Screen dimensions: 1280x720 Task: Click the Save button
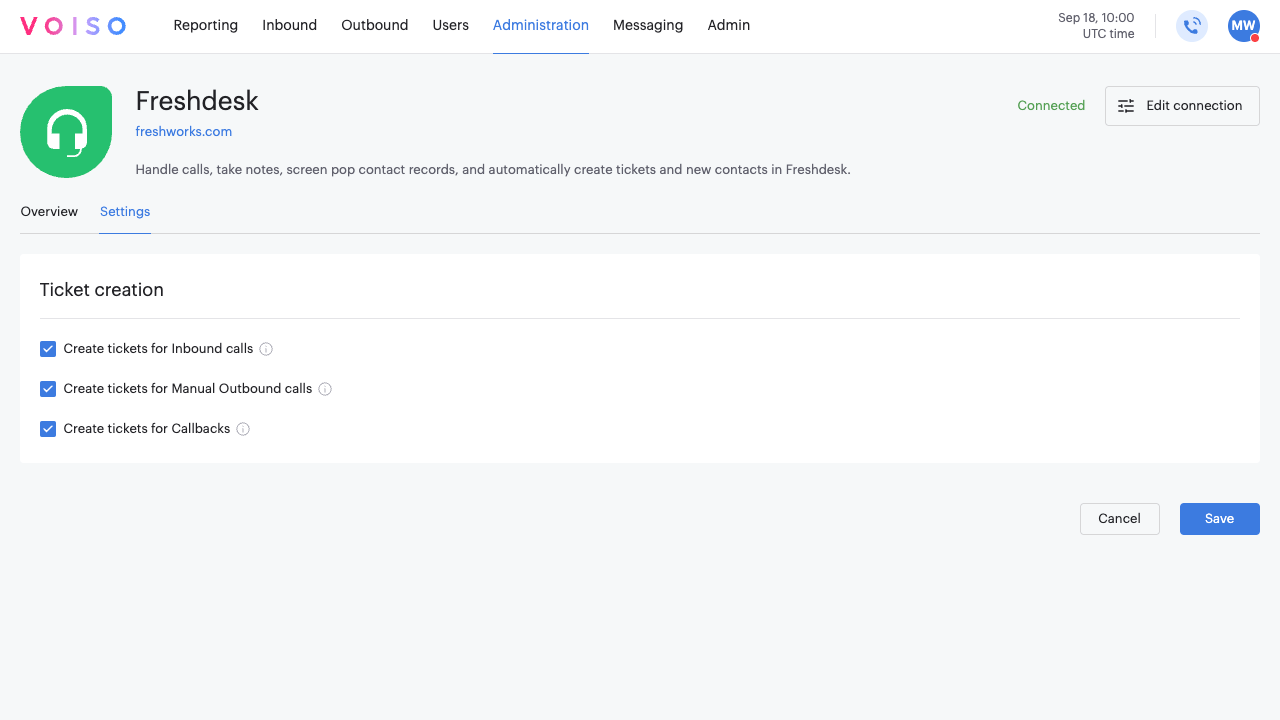coord(1220,519)
